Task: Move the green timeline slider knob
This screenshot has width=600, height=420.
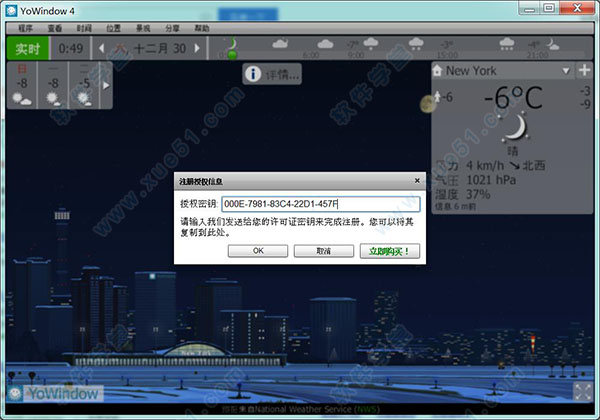Action: pyautogui.click(x=232, y=55)
